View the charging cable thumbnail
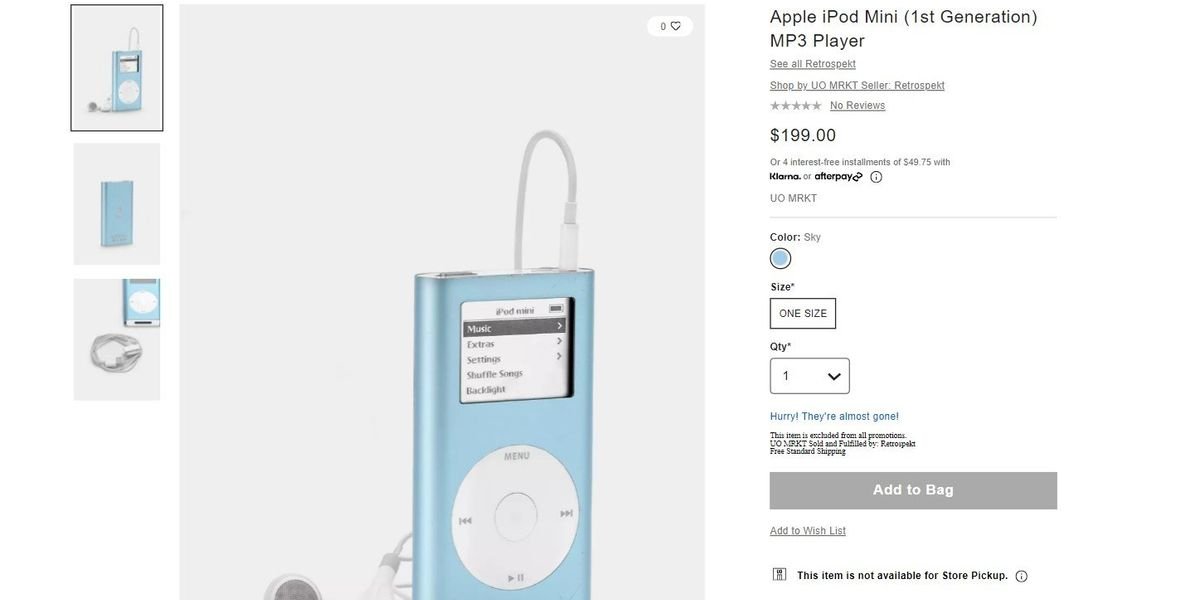This screenshot has height=600, width=1200. click(117, 340)
